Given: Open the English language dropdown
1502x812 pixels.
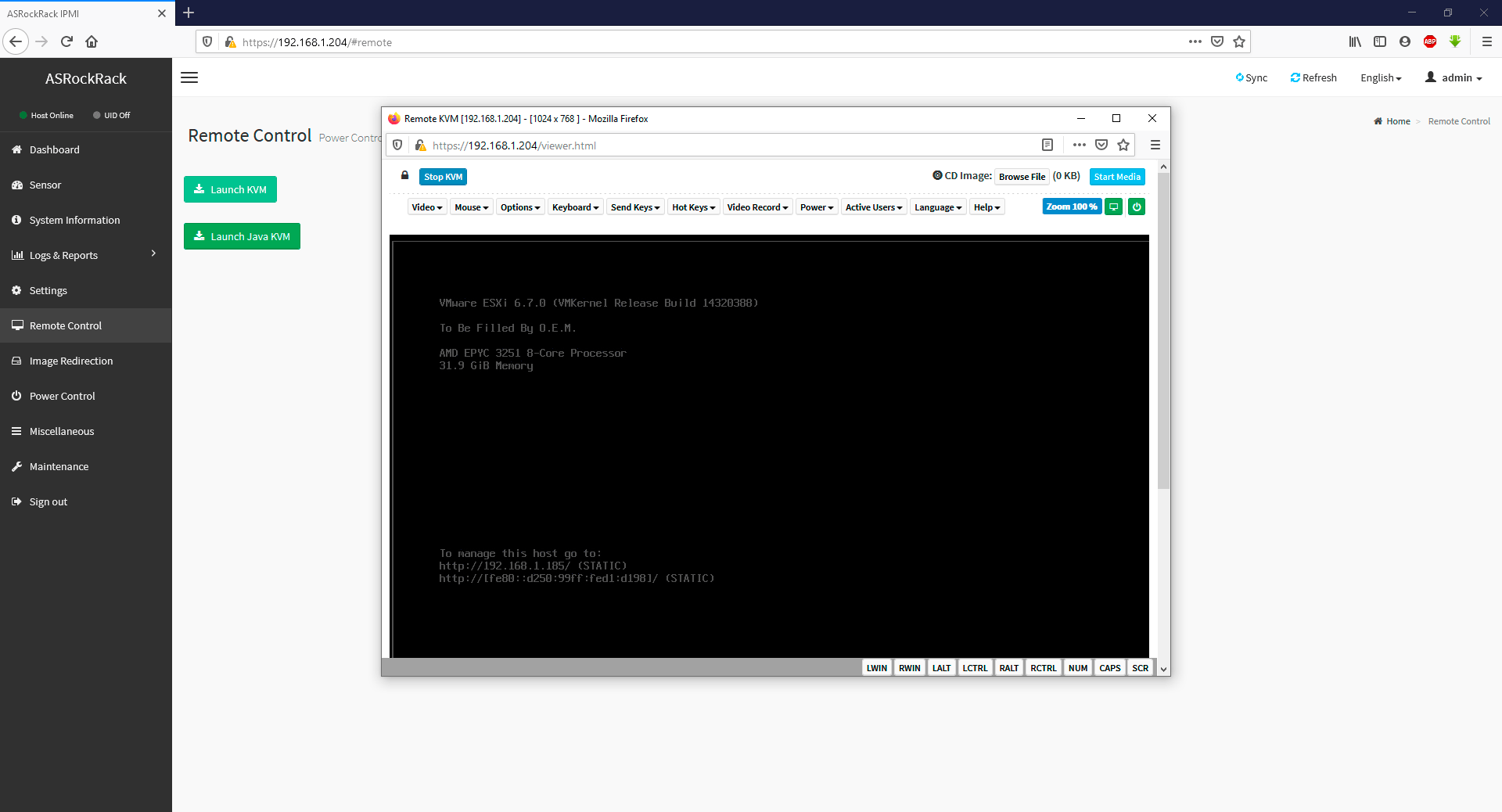Looking at the screenshot, I should tap(1381, 77).
